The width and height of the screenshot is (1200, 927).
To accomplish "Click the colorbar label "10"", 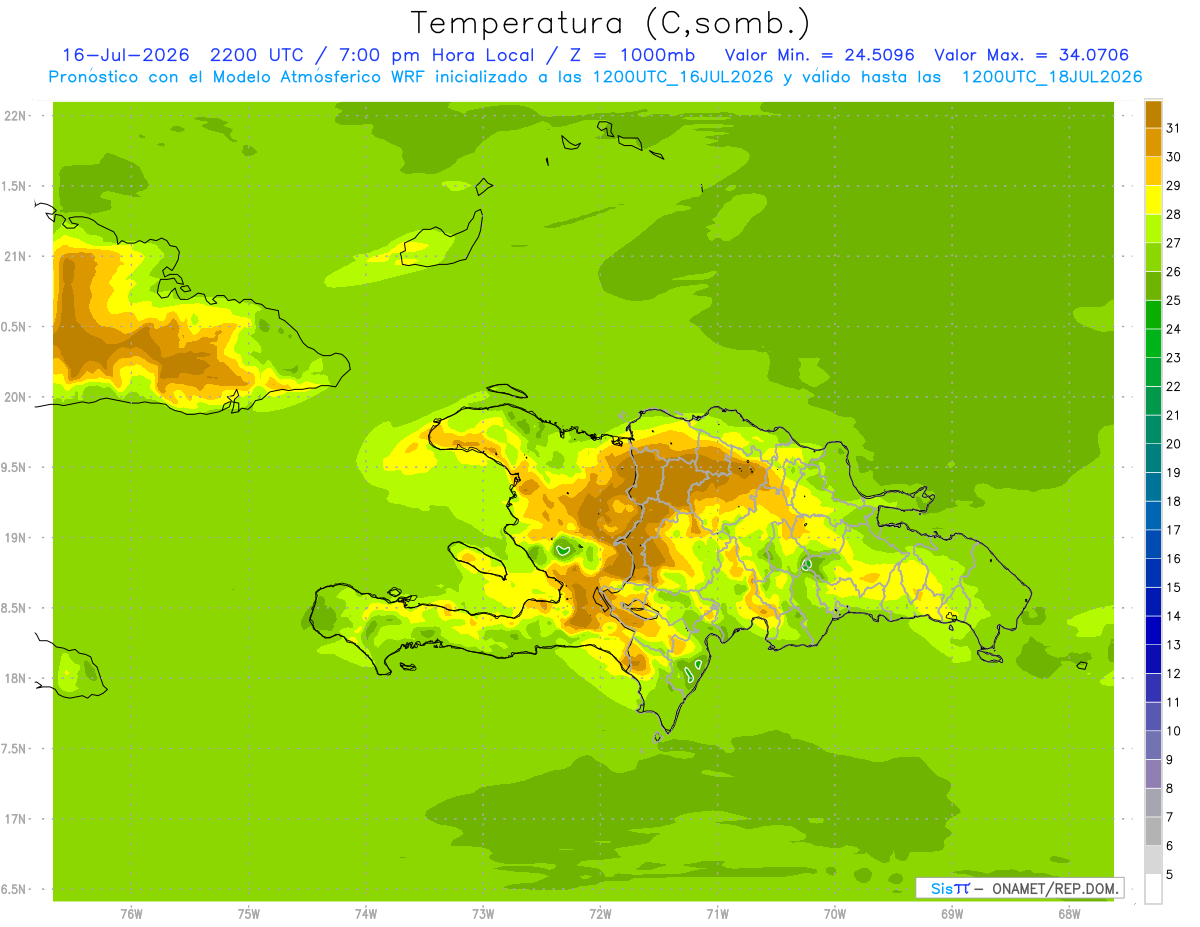I will tap(1173, 731).
